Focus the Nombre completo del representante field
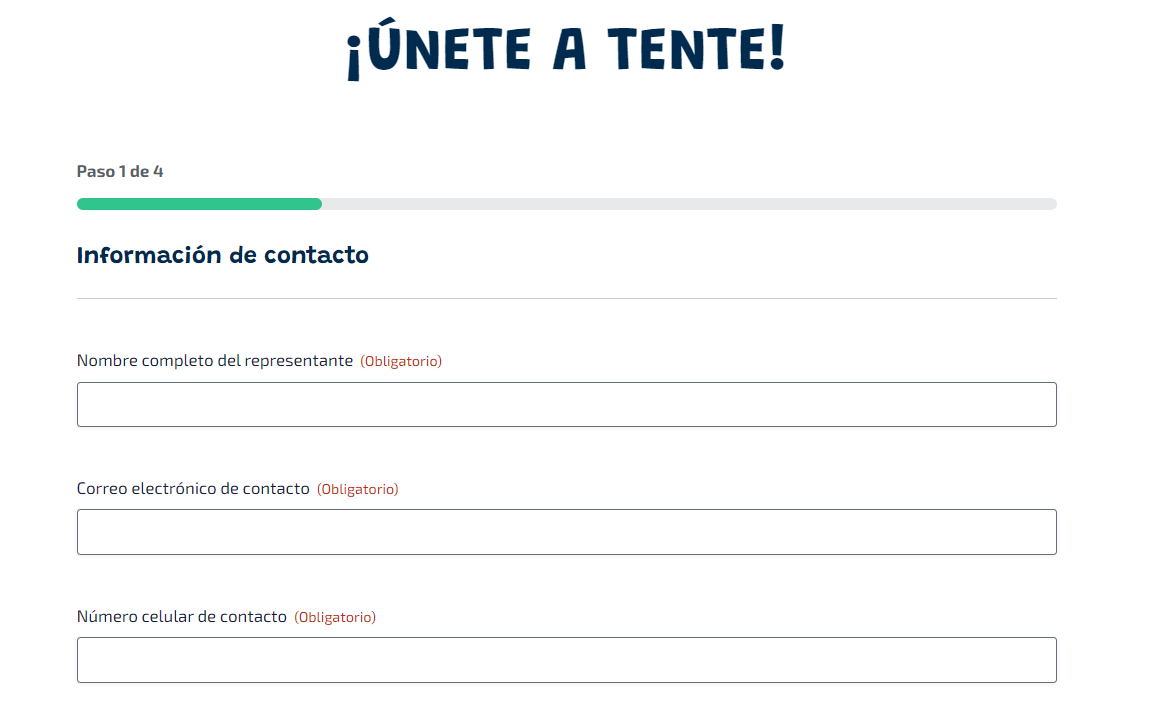The image size is (1149, 705). 566,405
